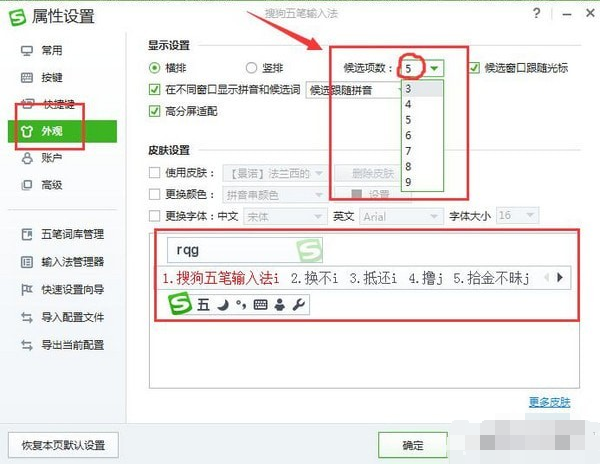The image size is (600, 464).
Task: Click the person account icon in preview toolbar
Action: [x=280, y=305]
